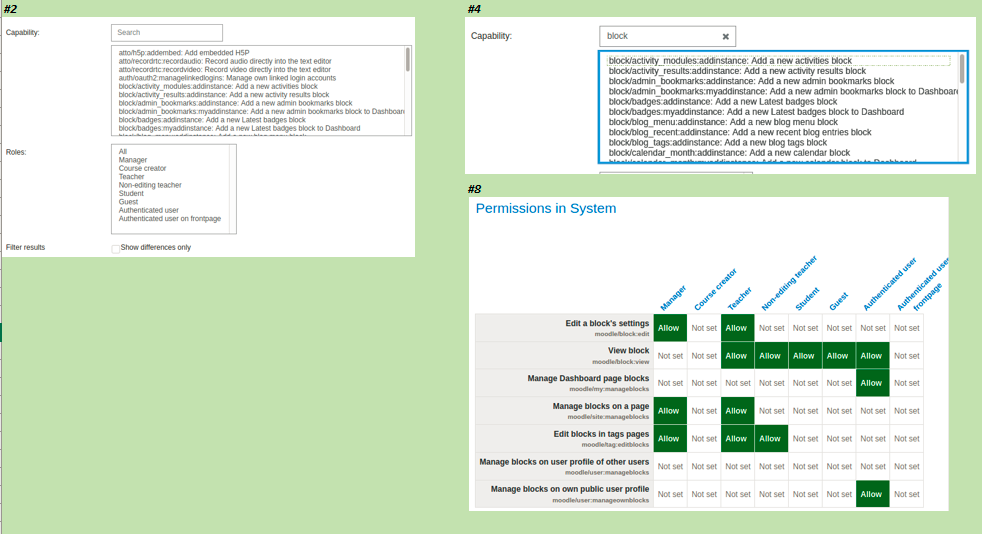Choose 'Teacher' in the Roles list
The width and height of the screenshot is (982, 534).
[132, 177]
